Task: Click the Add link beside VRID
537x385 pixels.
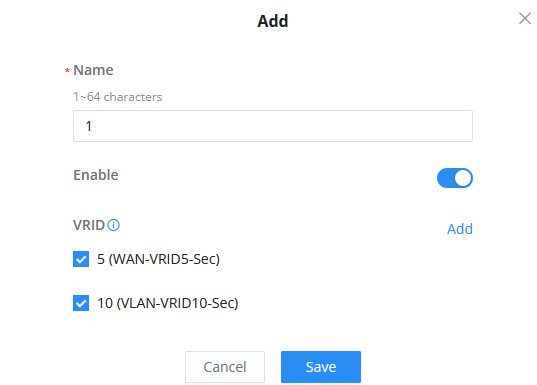Action: 460,229
